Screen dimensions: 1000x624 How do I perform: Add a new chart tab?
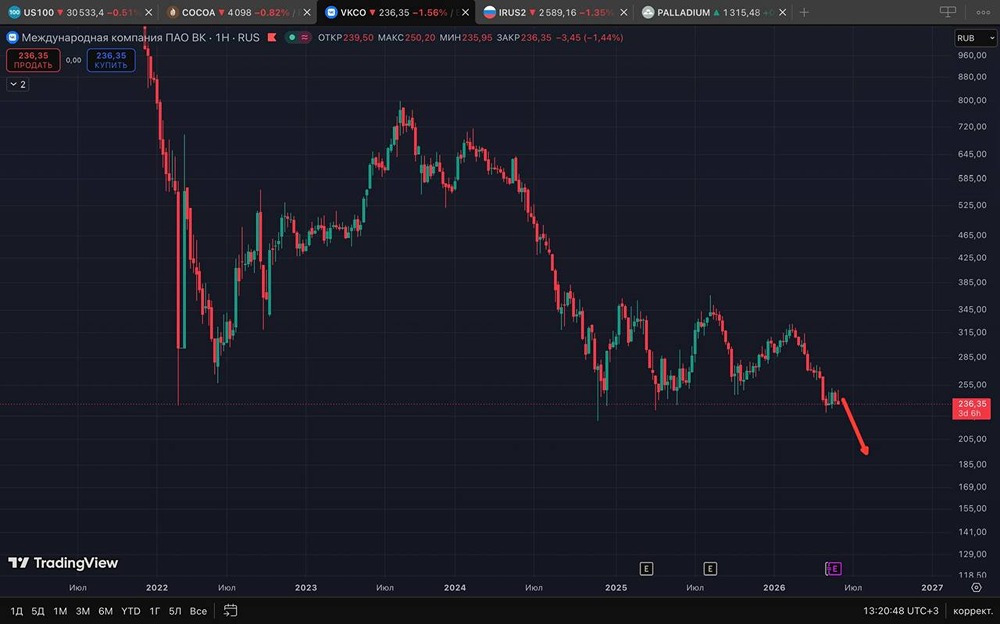[804, 12]
